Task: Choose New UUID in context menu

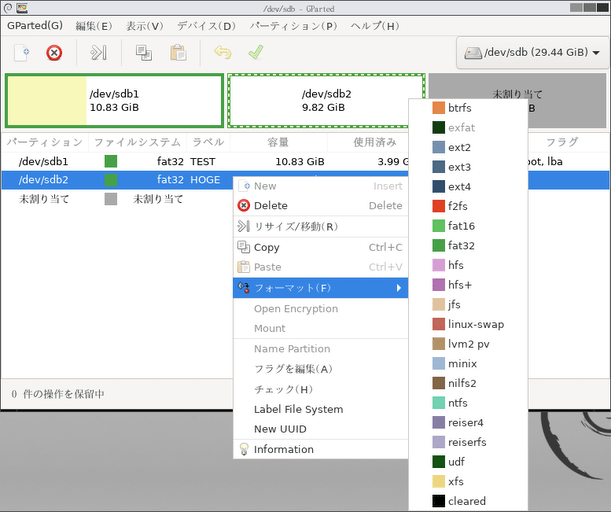Action: [x=320, y=429]
